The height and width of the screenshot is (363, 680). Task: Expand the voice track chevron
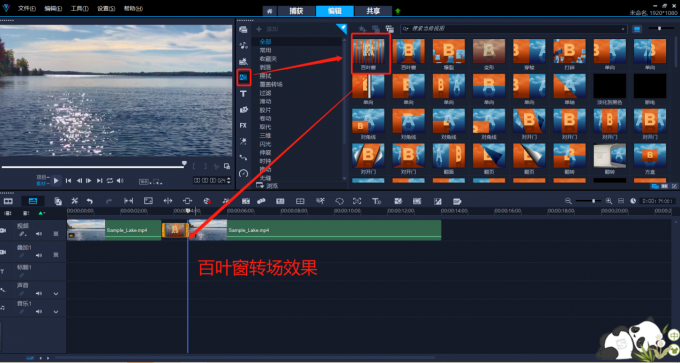[x=56, y=294]
